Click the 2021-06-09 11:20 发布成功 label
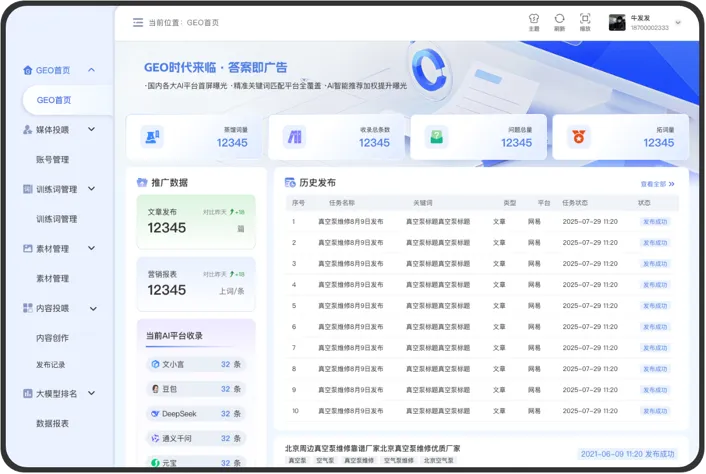Viewport: 706px width, 474px height. pos(628,454)
